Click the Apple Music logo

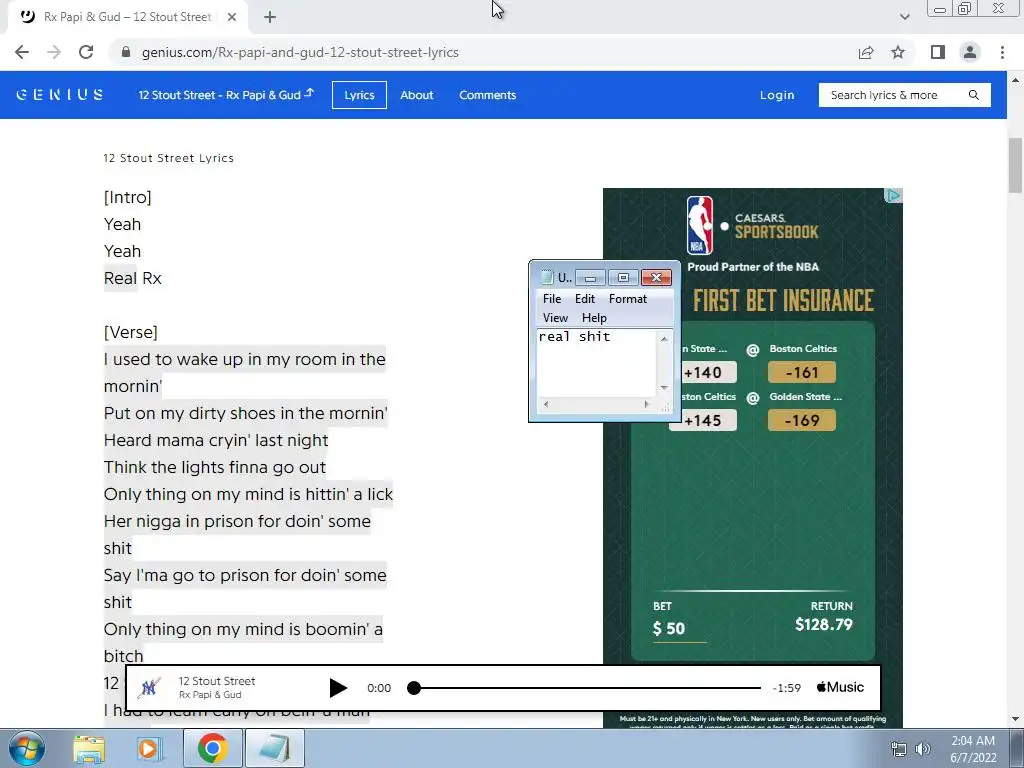(x=840, y=687)
